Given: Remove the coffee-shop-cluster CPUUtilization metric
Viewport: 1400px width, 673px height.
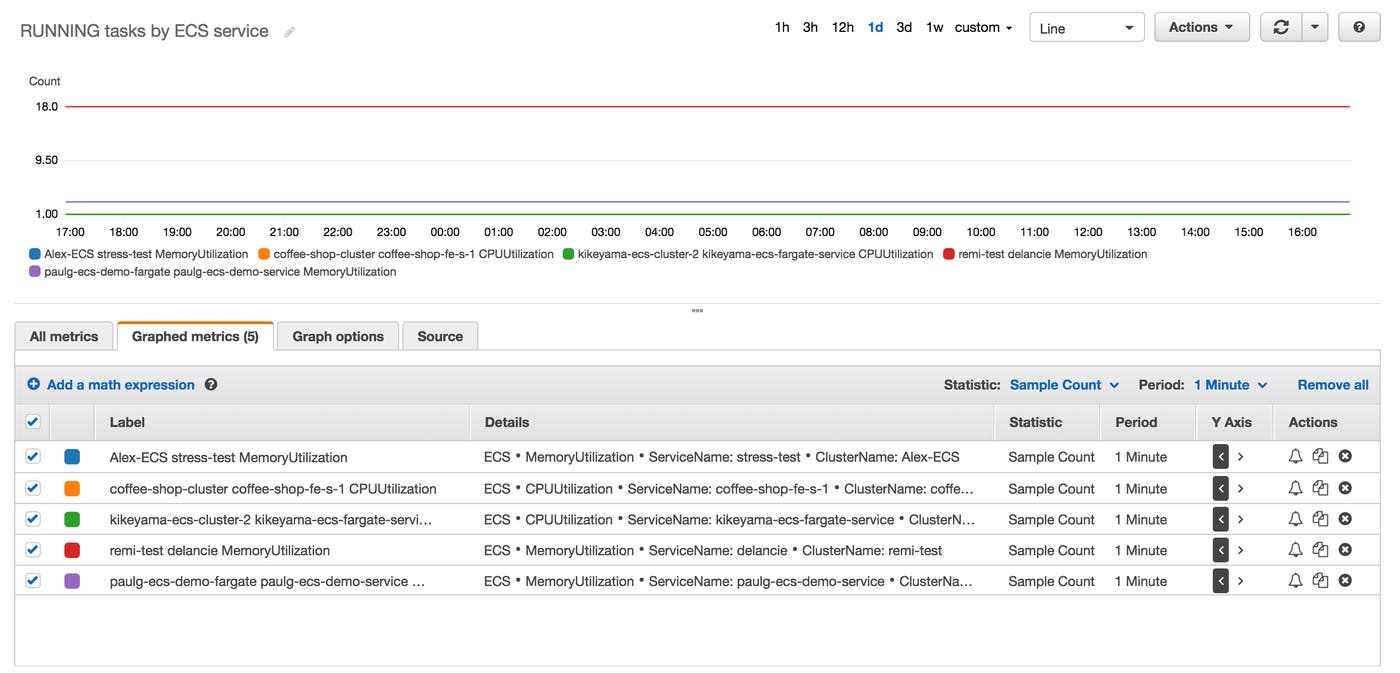Looking at the screenshot, I should pos(1345,488).
